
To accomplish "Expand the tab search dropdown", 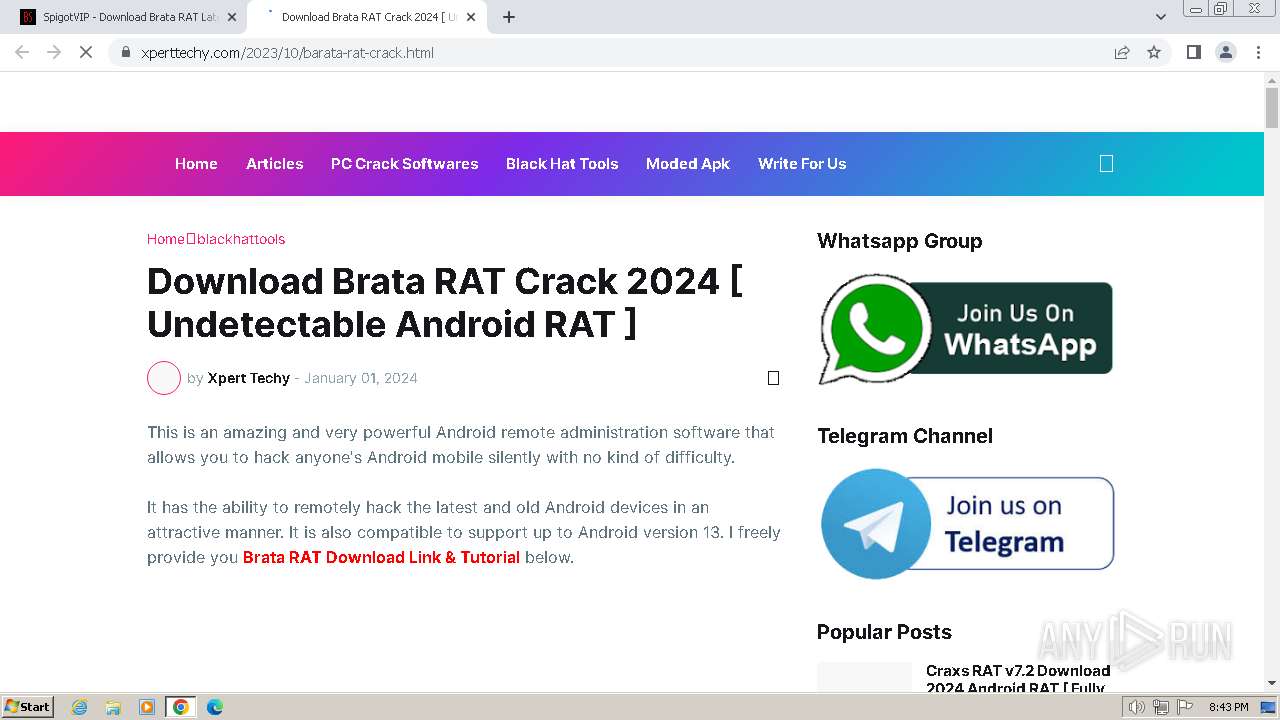I will point(1160,17).
